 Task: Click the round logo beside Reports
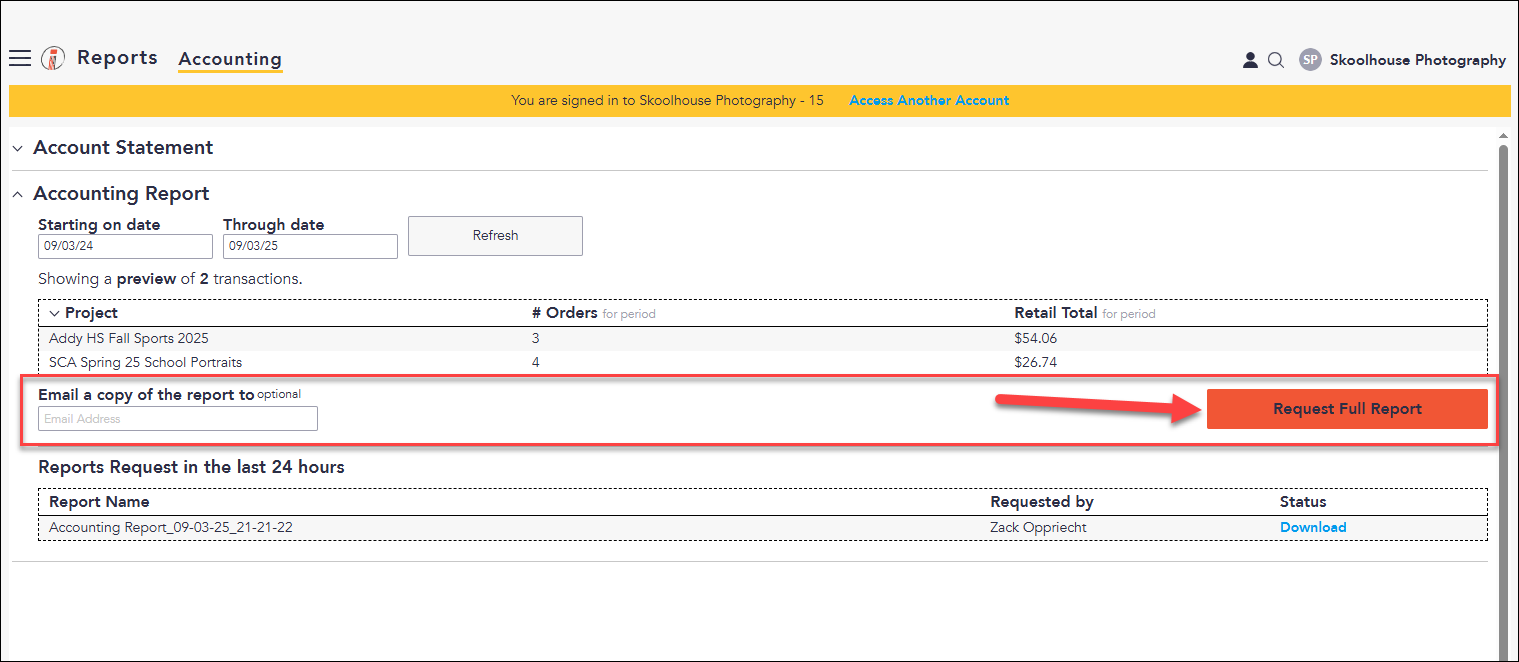point(53,58)
